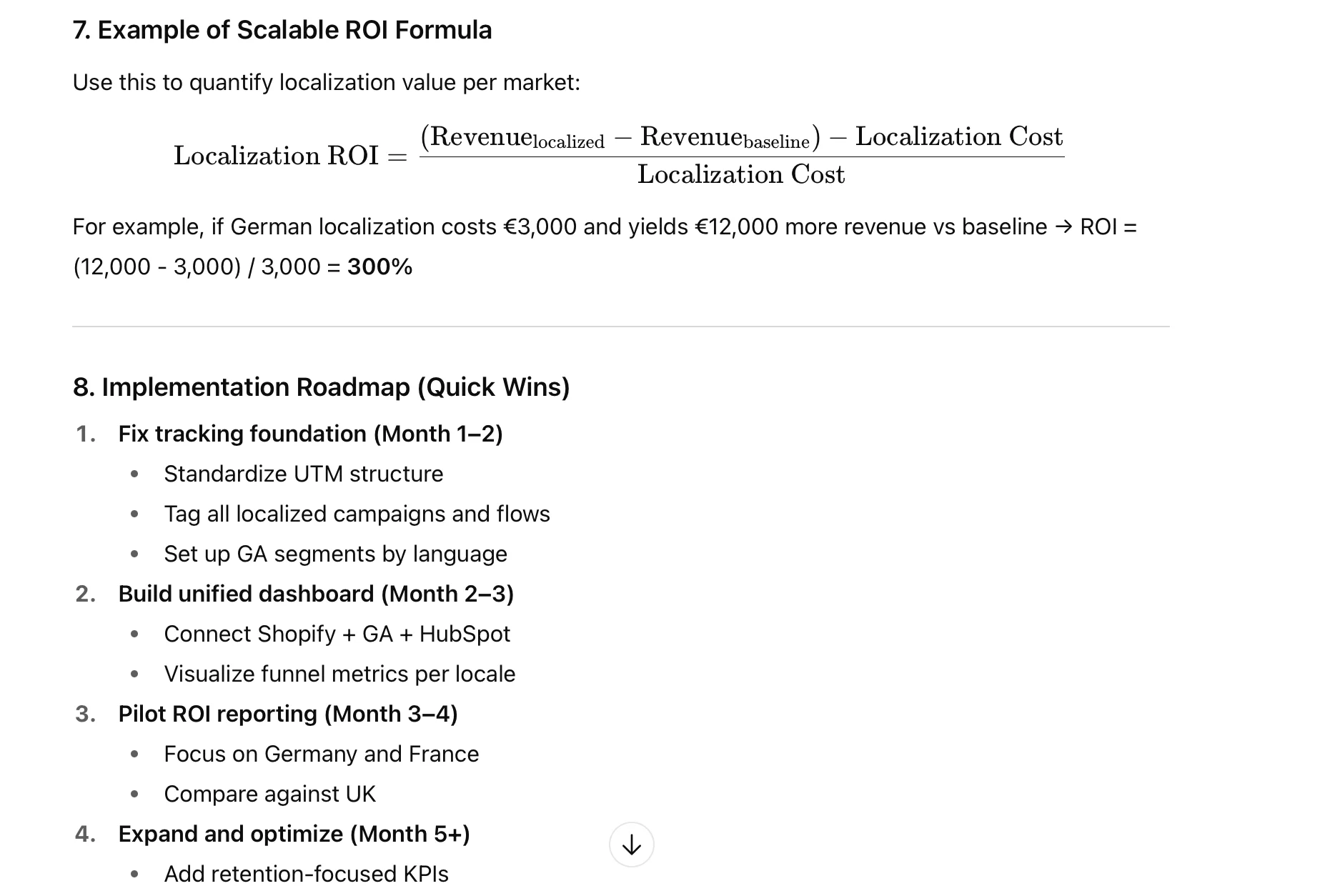Click the bold 300% result
The width and height of the screenshot is (1325, 896).
point(379,267)
